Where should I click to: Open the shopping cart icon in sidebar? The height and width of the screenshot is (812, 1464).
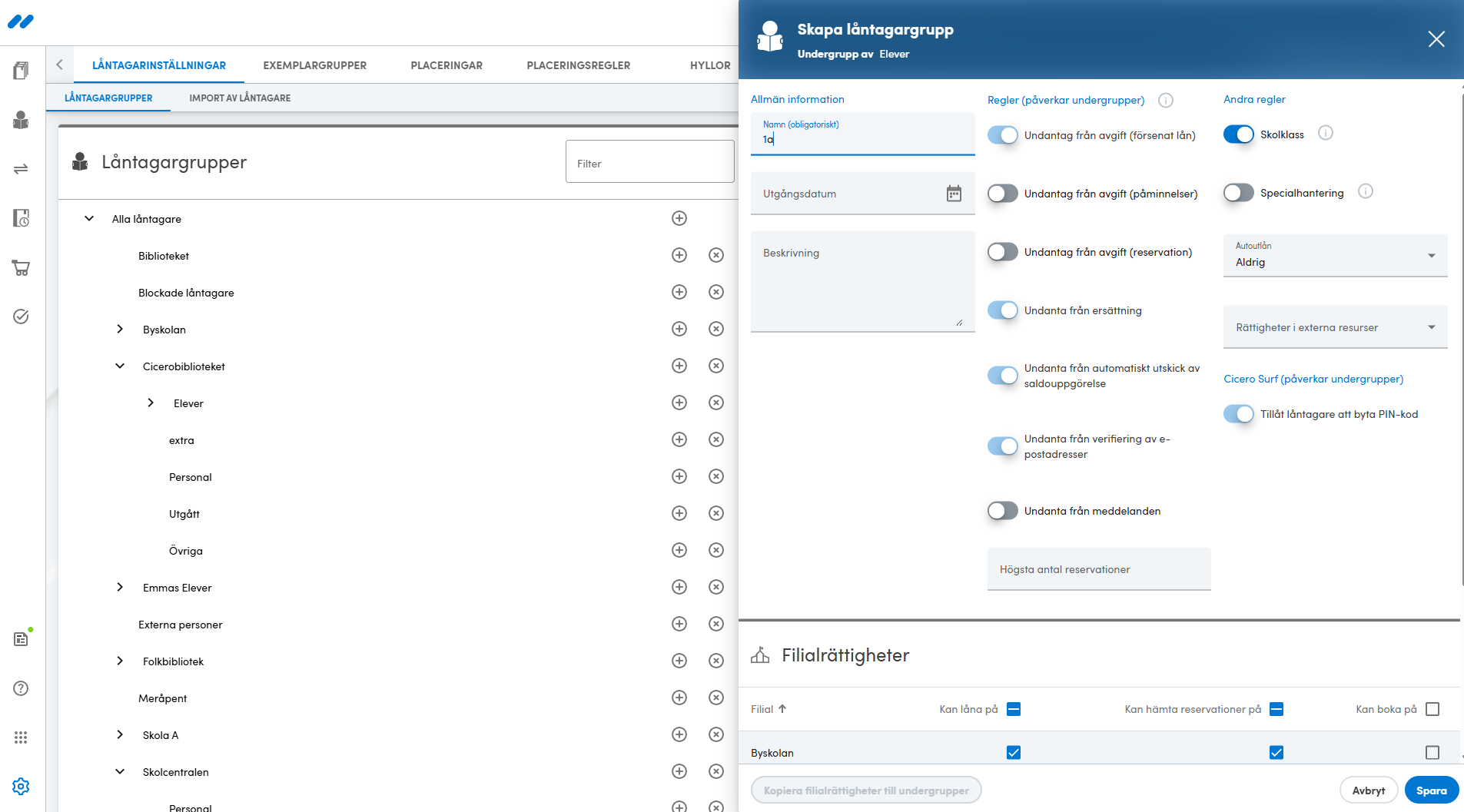21,267
